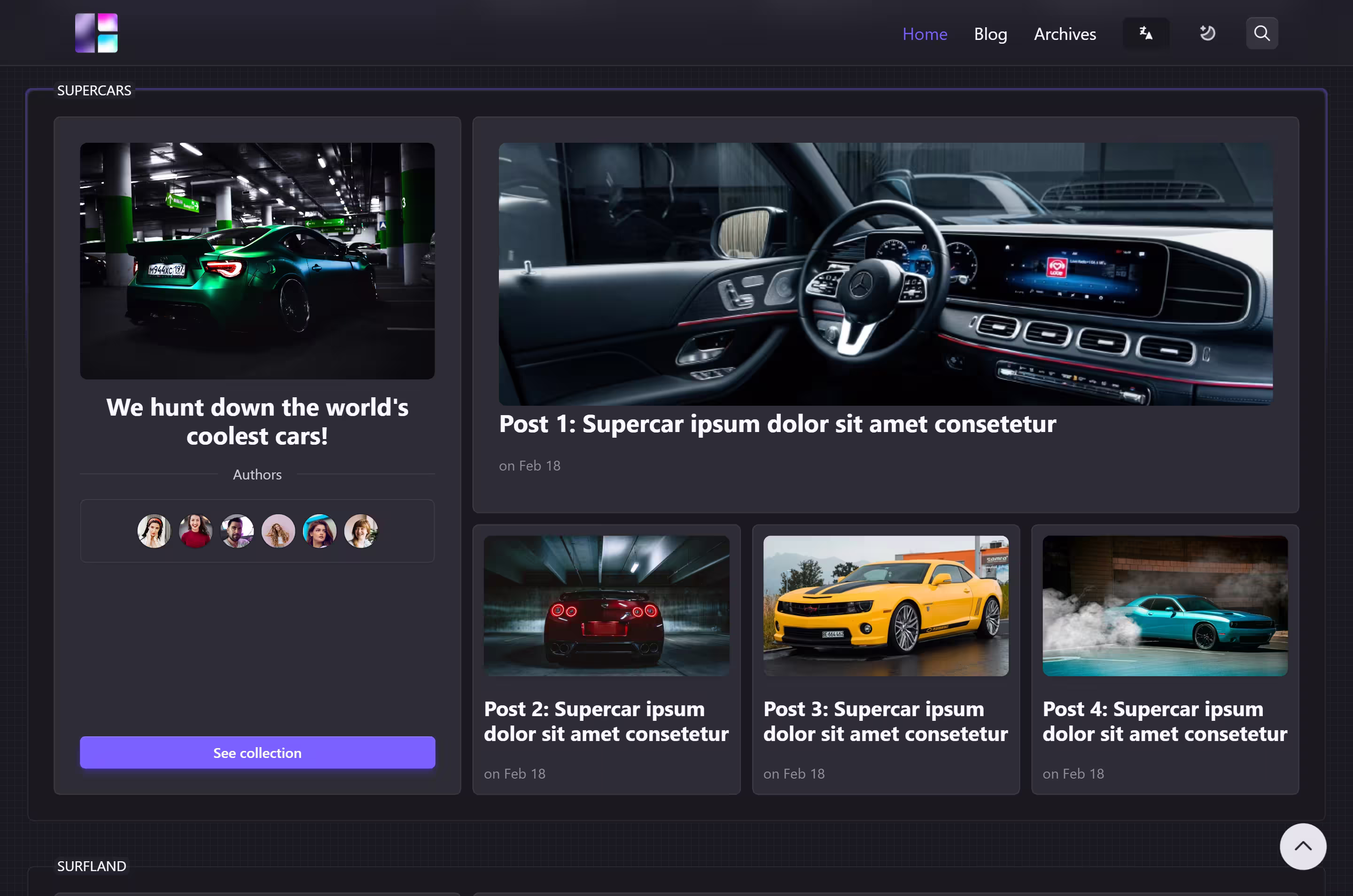The image size is (1353, 896).
Task: Open Post 2 Supercar title link
Action: [606, 721]
